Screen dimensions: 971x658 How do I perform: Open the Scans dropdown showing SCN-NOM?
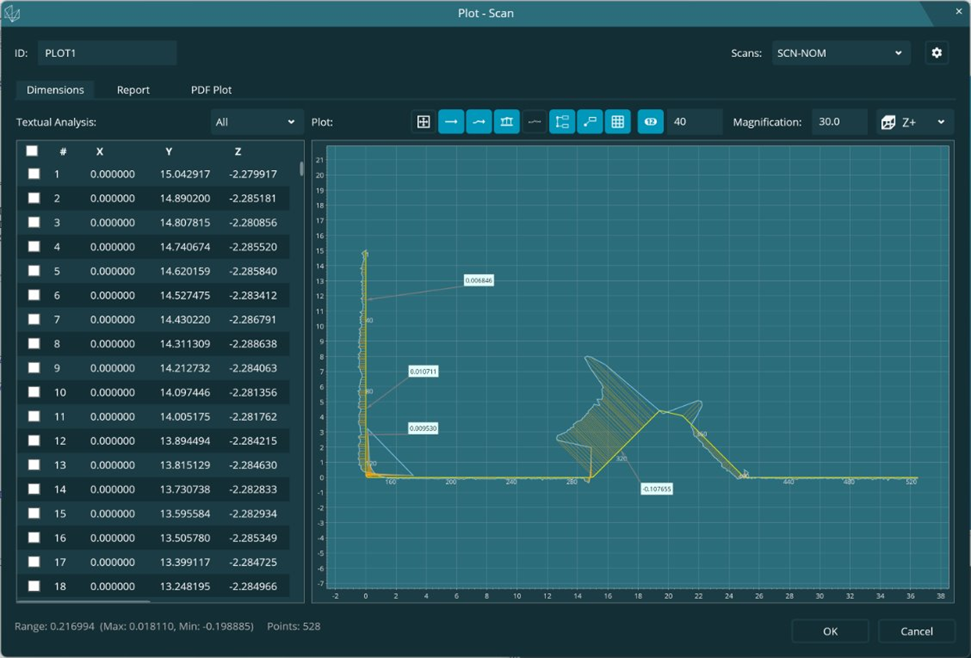point(840,52)
